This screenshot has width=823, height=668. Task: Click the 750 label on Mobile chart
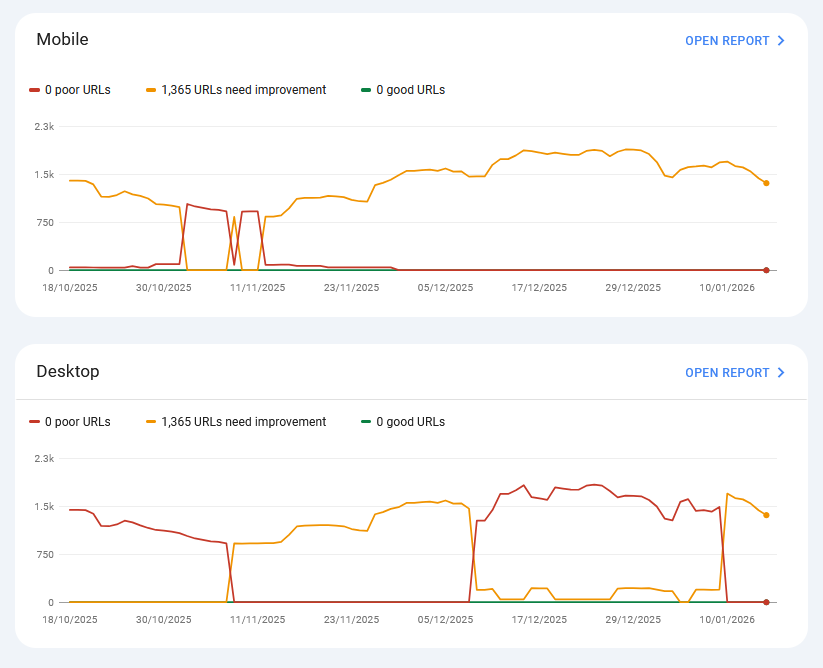[x=45, y=222]
